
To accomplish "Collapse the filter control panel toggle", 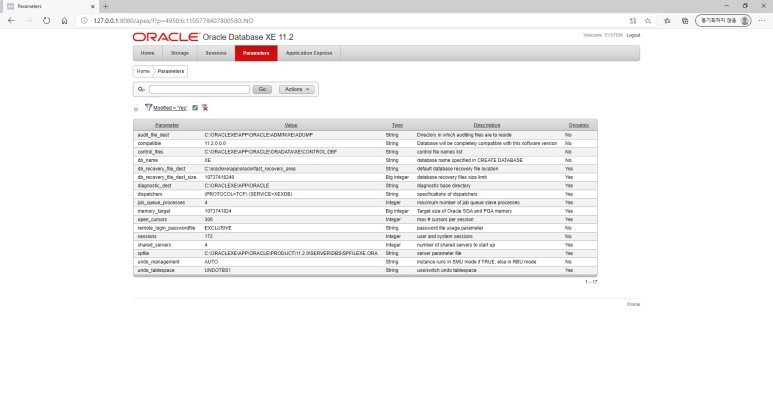I will click(x=136, y=109).
